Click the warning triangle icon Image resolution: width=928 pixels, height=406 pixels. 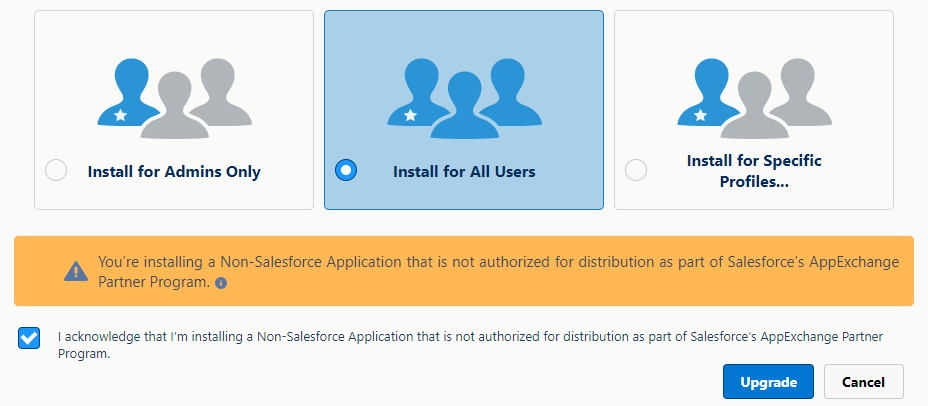pyautogui.click(x=76, y=271)
